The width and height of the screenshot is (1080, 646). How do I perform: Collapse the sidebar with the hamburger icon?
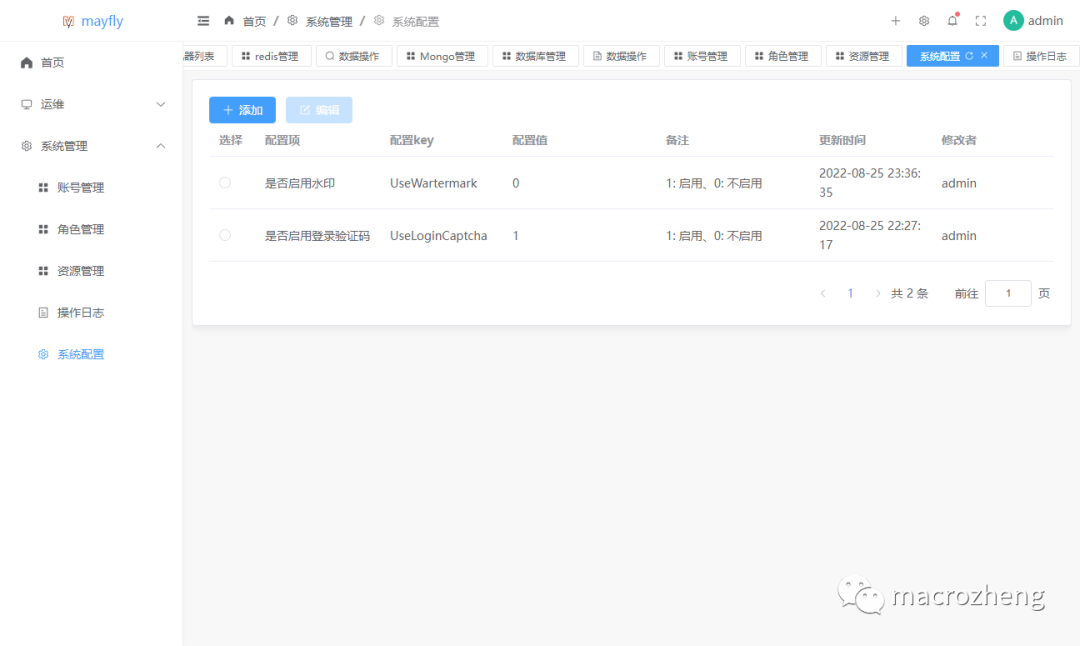coord(203,20)
